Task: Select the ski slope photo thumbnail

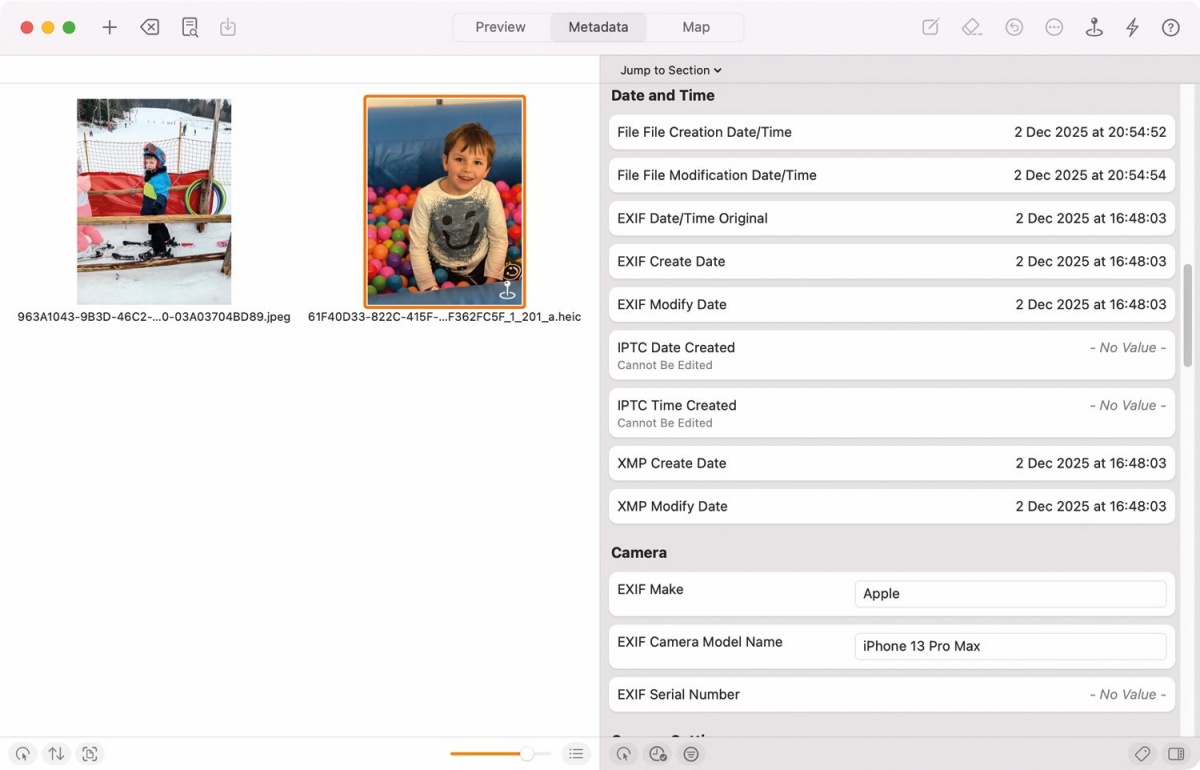Action: pyautogui.click(x=154, y=201)
